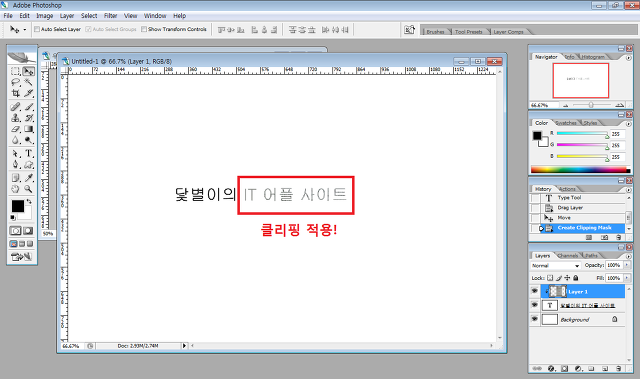640x379 pixels.
Task: Click the foreground color swatch in toolbox
Action: click(17, 206)
